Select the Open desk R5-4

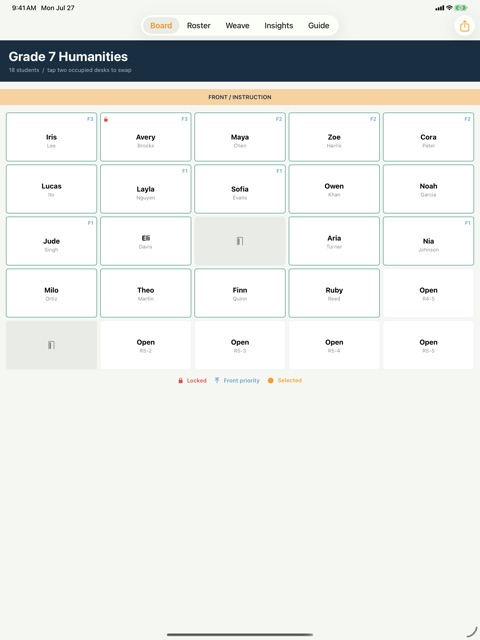tap(334, 345)
